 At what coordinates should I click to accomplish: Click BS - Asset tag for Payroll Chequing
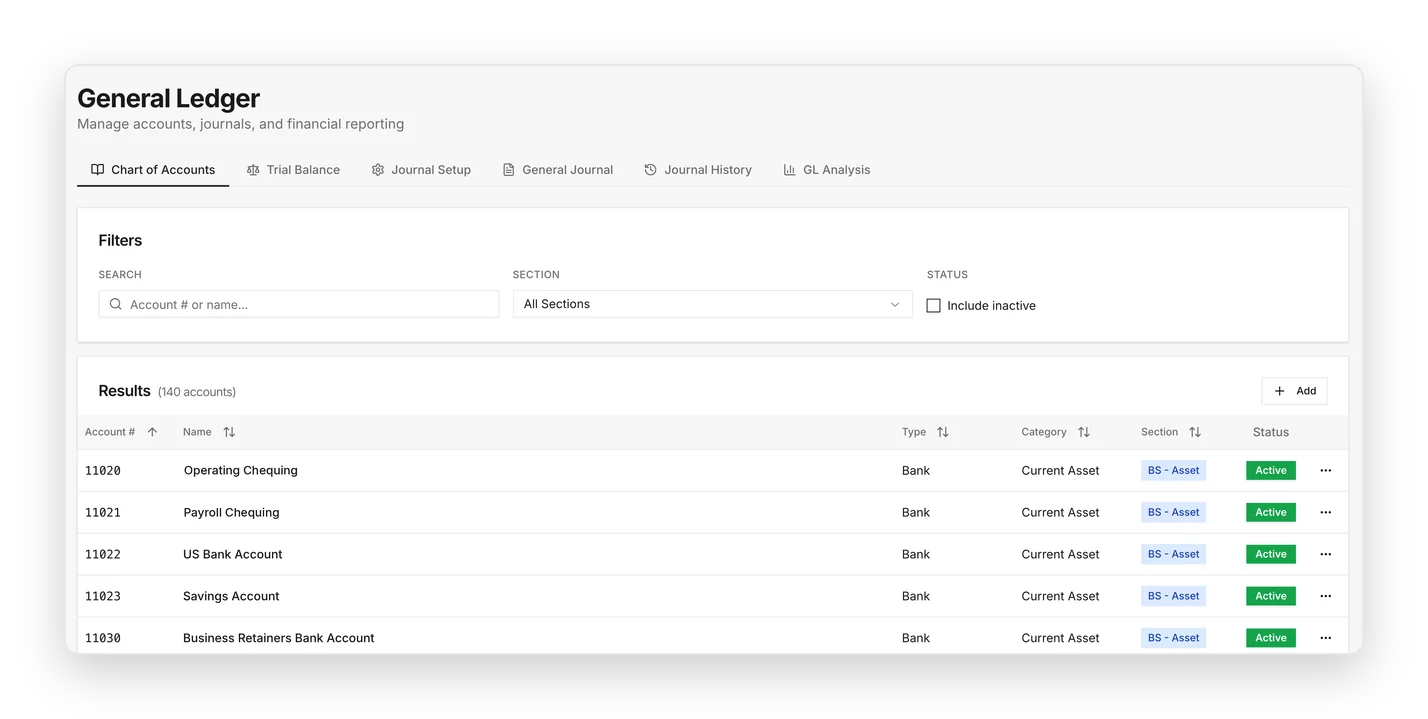point(1173,512)
